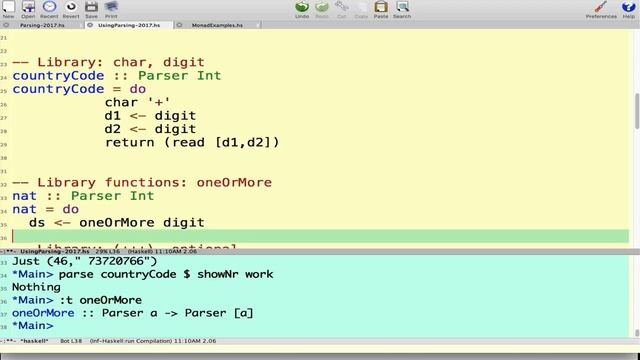Close the UsingParsing-2017.hs tab
This screenshot has width=640, height=360.
pyautogui.click(x=90, y=25)
